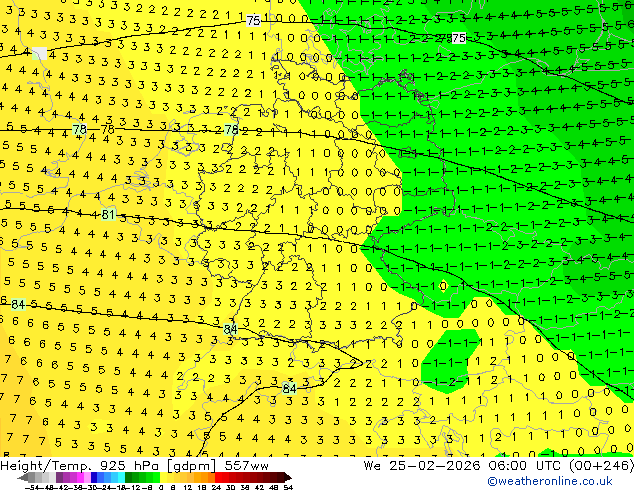Click the '12' label on the temperature scale
This screenshot has height=490, width=634.
point(187,487)
